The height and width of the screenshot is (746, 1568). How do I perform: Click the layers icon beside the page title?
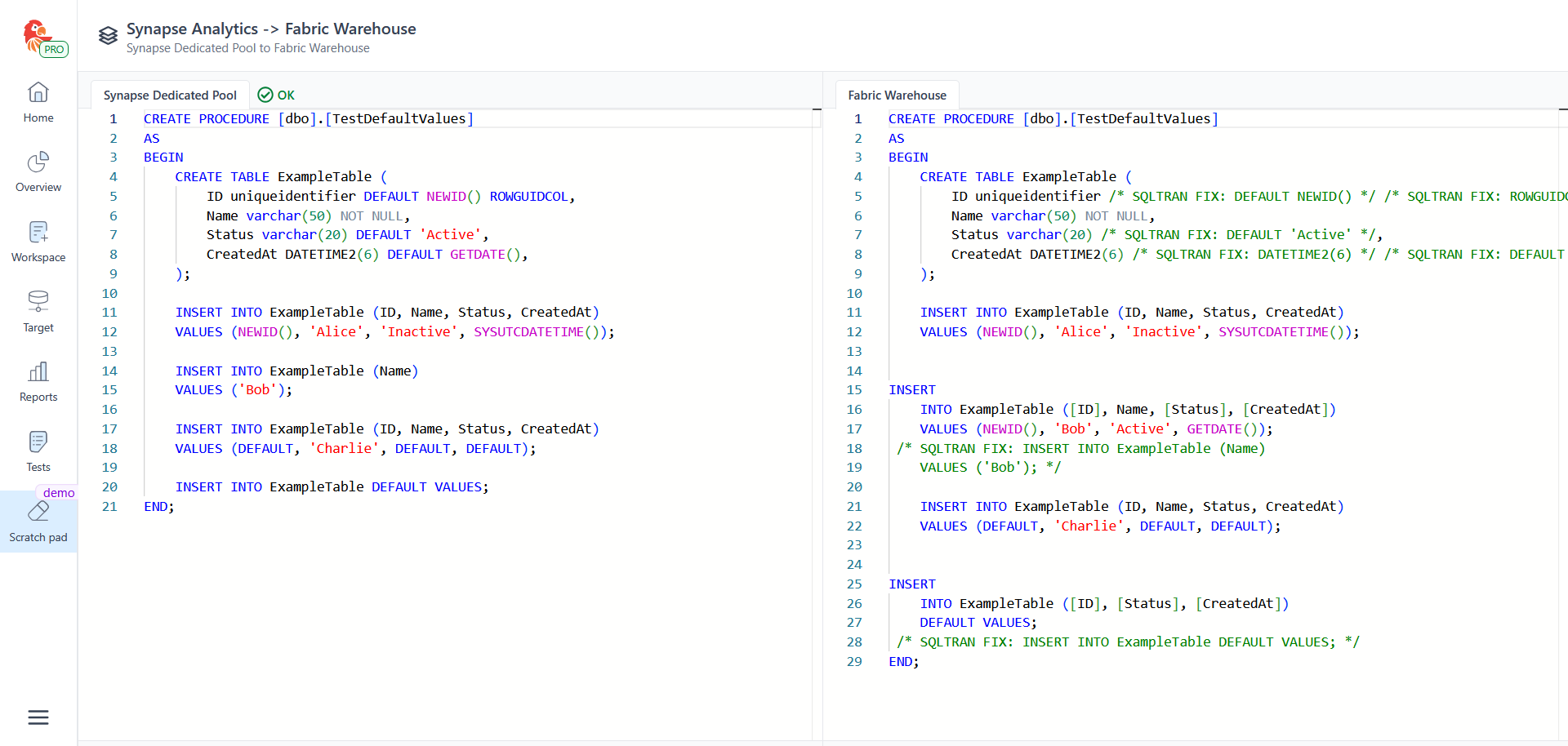108,36
